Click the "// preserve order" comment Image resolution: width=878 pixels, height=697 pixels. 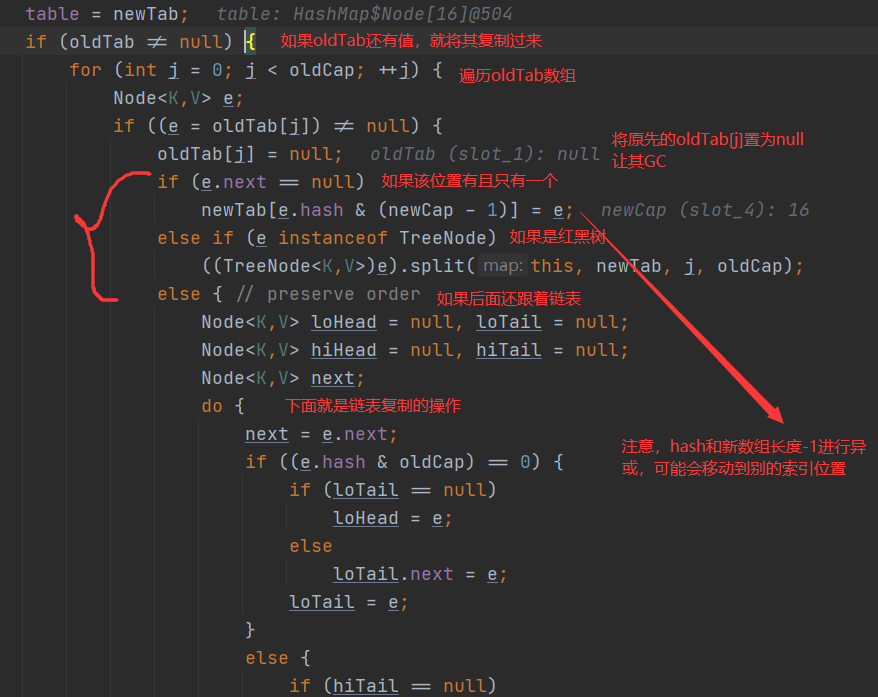pos(328,294)
